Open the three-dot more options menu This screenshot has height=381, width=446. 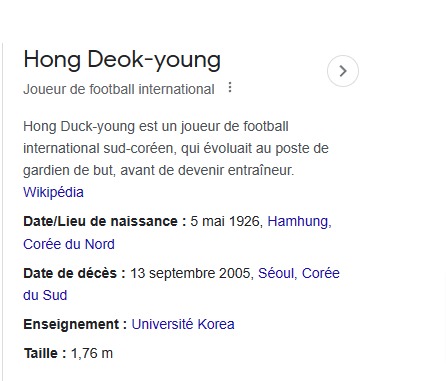coord(230,88)
